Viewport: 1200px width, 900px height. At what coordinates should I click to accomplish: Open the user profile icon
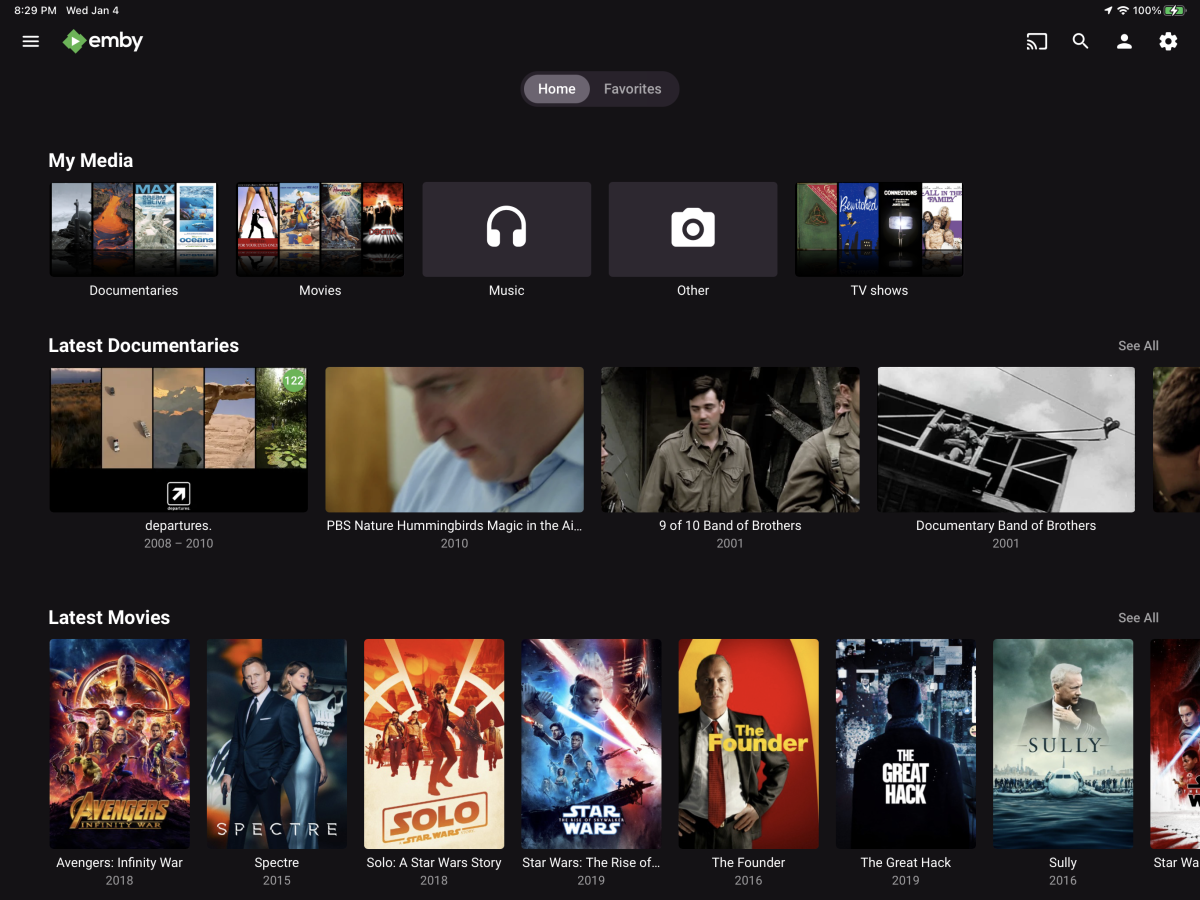pyautogui.click(x=1124, y=42)
